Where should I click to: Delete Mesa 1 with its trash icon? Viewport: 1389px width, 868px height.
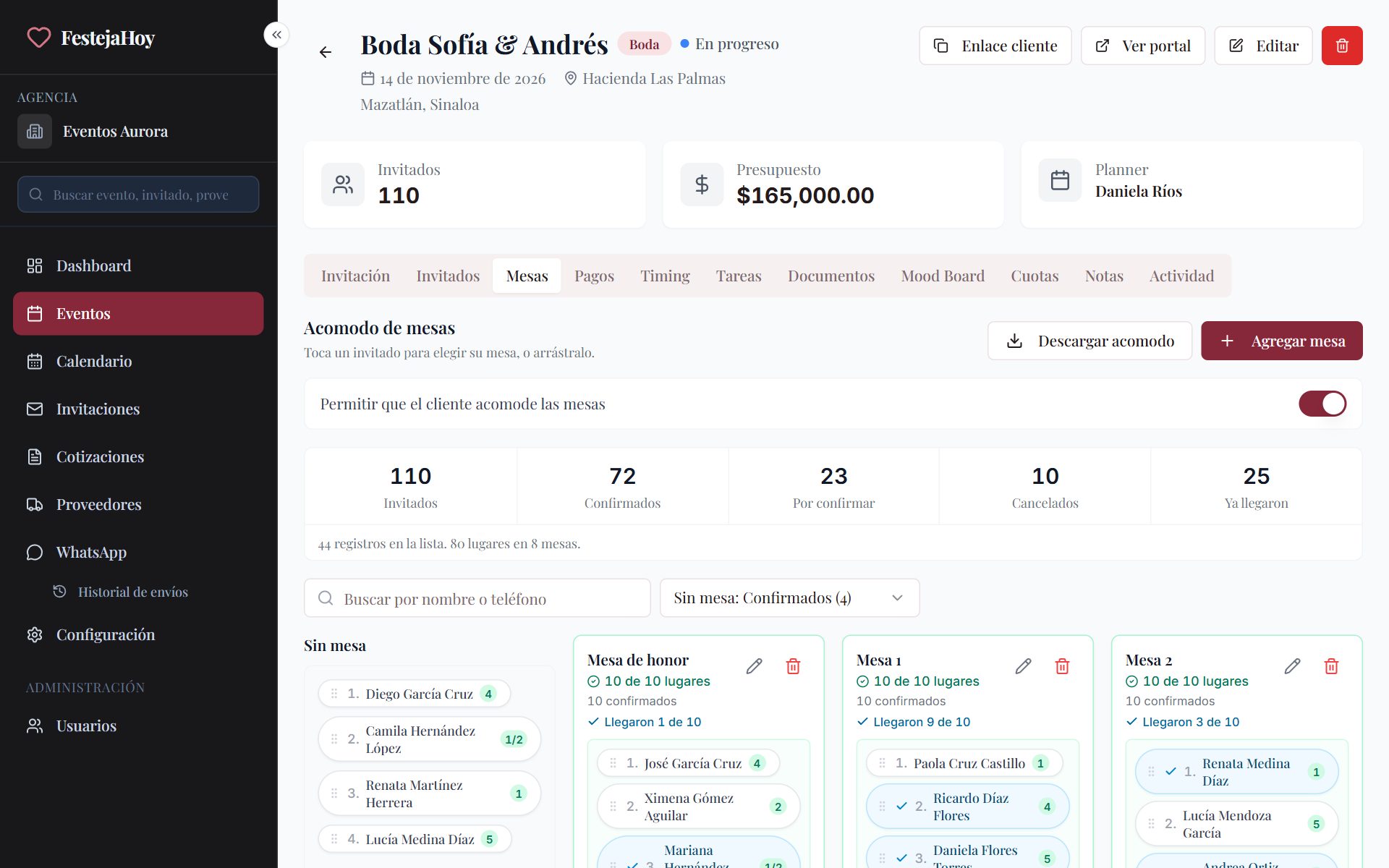[1062, 666]
